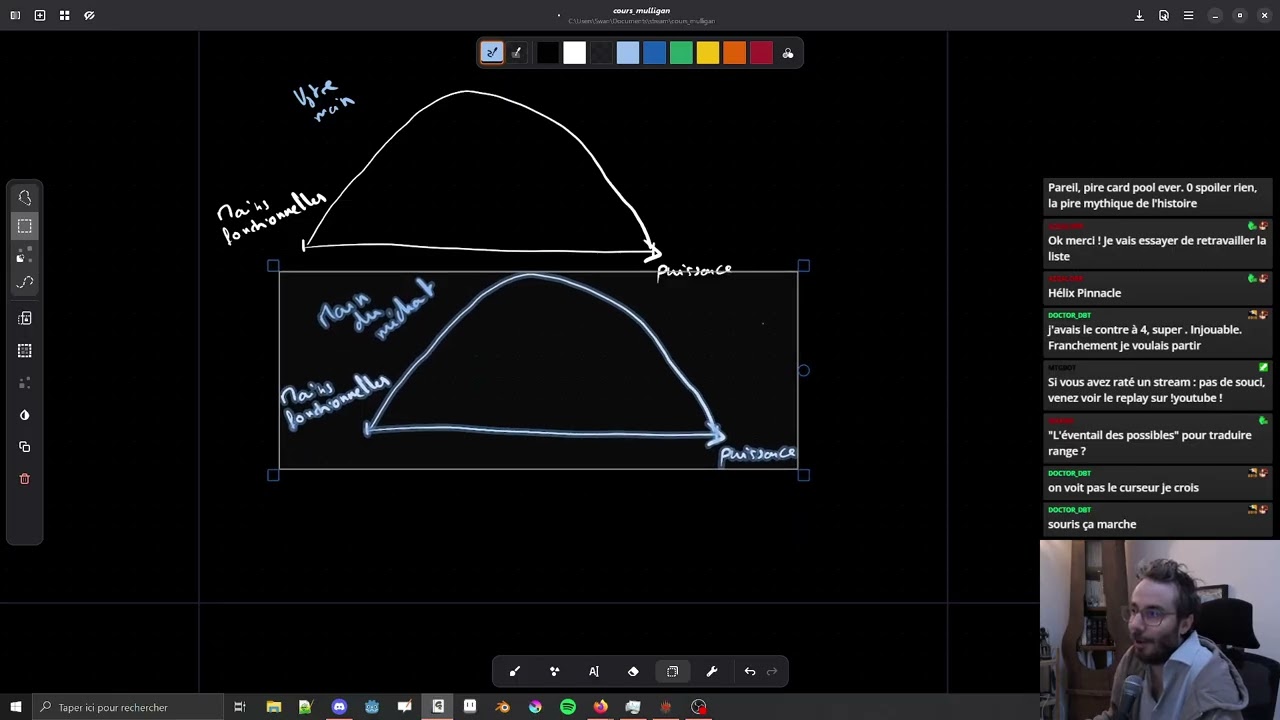1280x720 pixels.
Task: Click the invert color brightness icon
Action: pos(25,415)
